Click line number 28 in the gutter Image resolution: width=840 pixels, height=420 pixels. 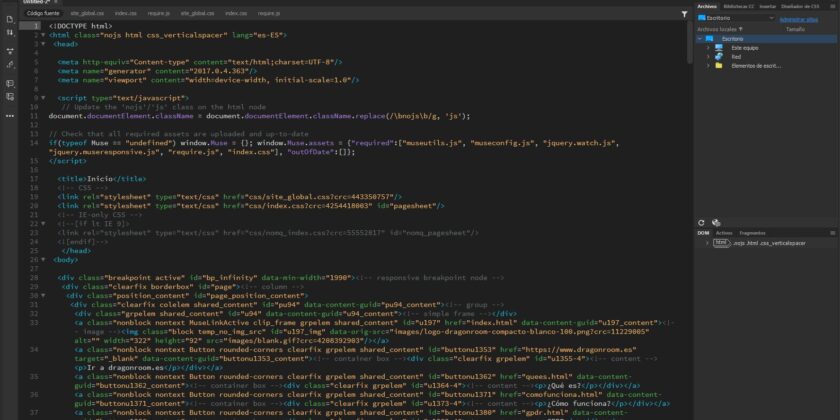pyautogui.click(x=34, y=278)
